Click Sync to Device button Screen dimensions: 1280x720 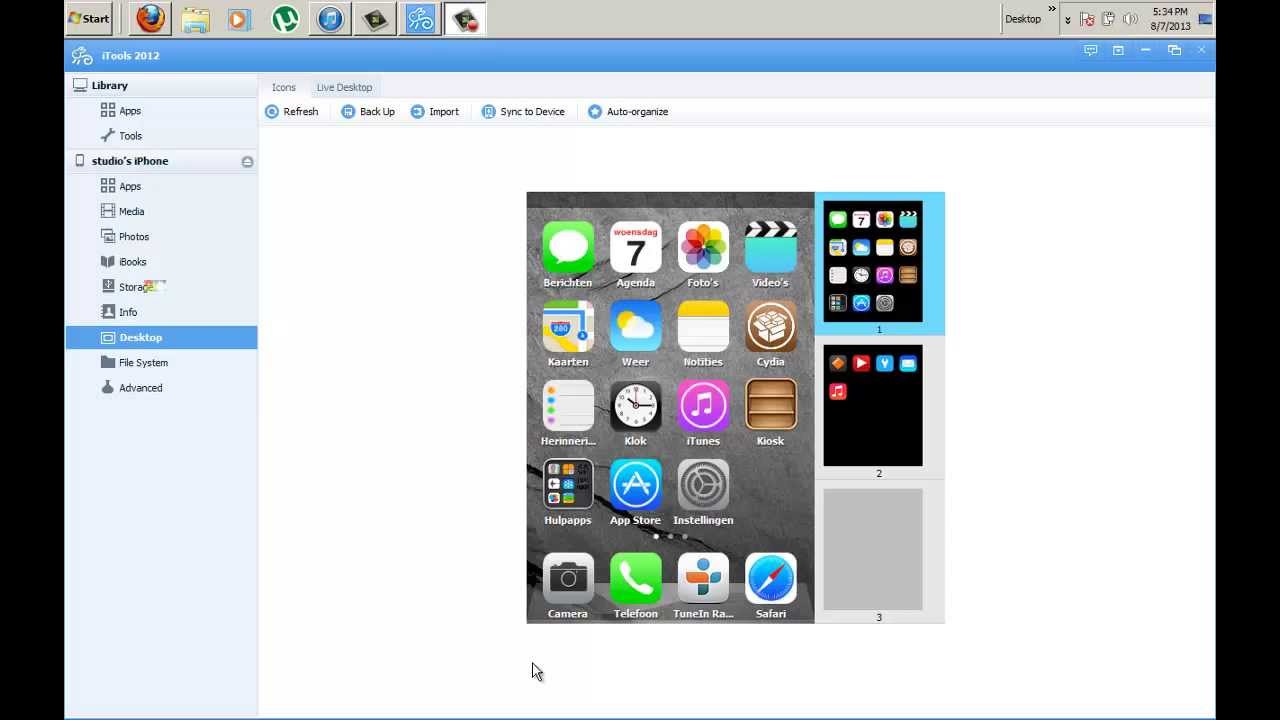tap(523, 112)
